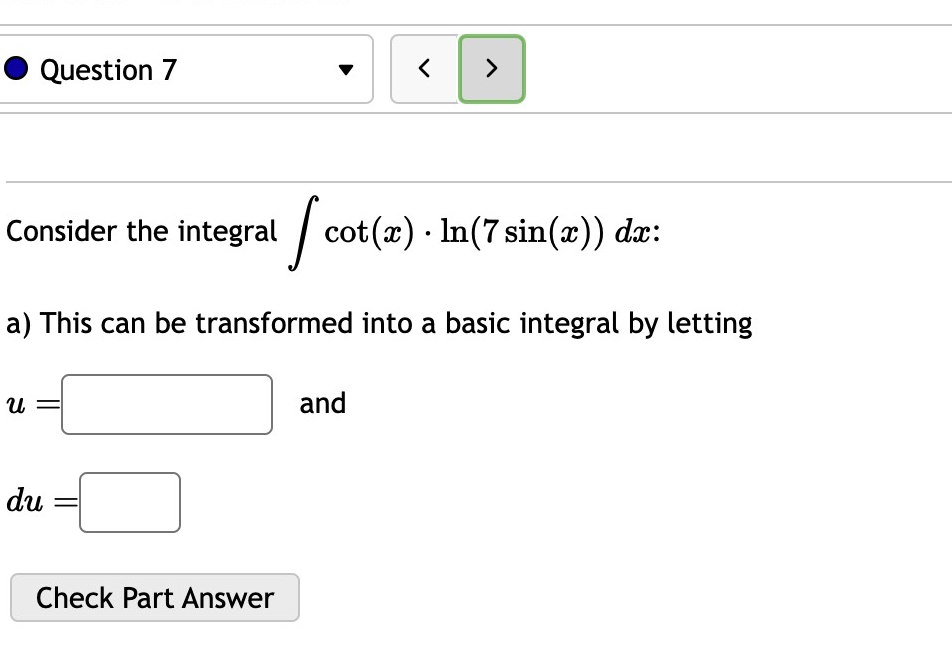Click the navigation button group between arrows
This screenshot has height=667, width=952.
tap(457, 69)
